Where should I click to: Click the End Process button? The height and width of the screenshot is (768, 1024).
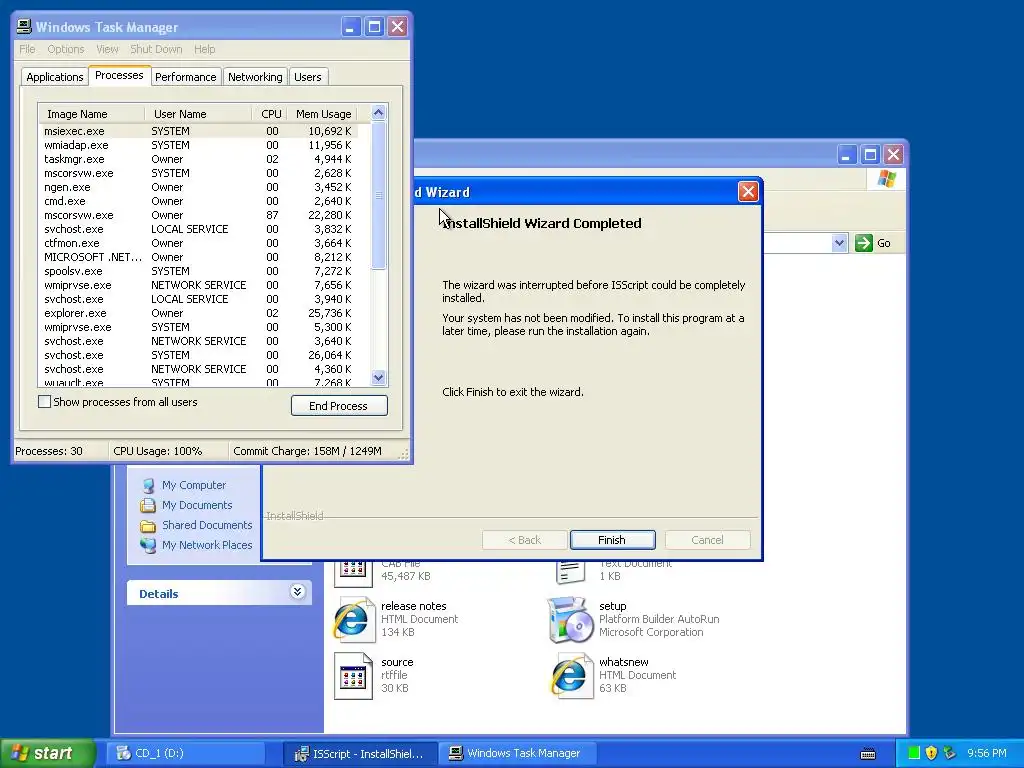[x=339, y=406]
